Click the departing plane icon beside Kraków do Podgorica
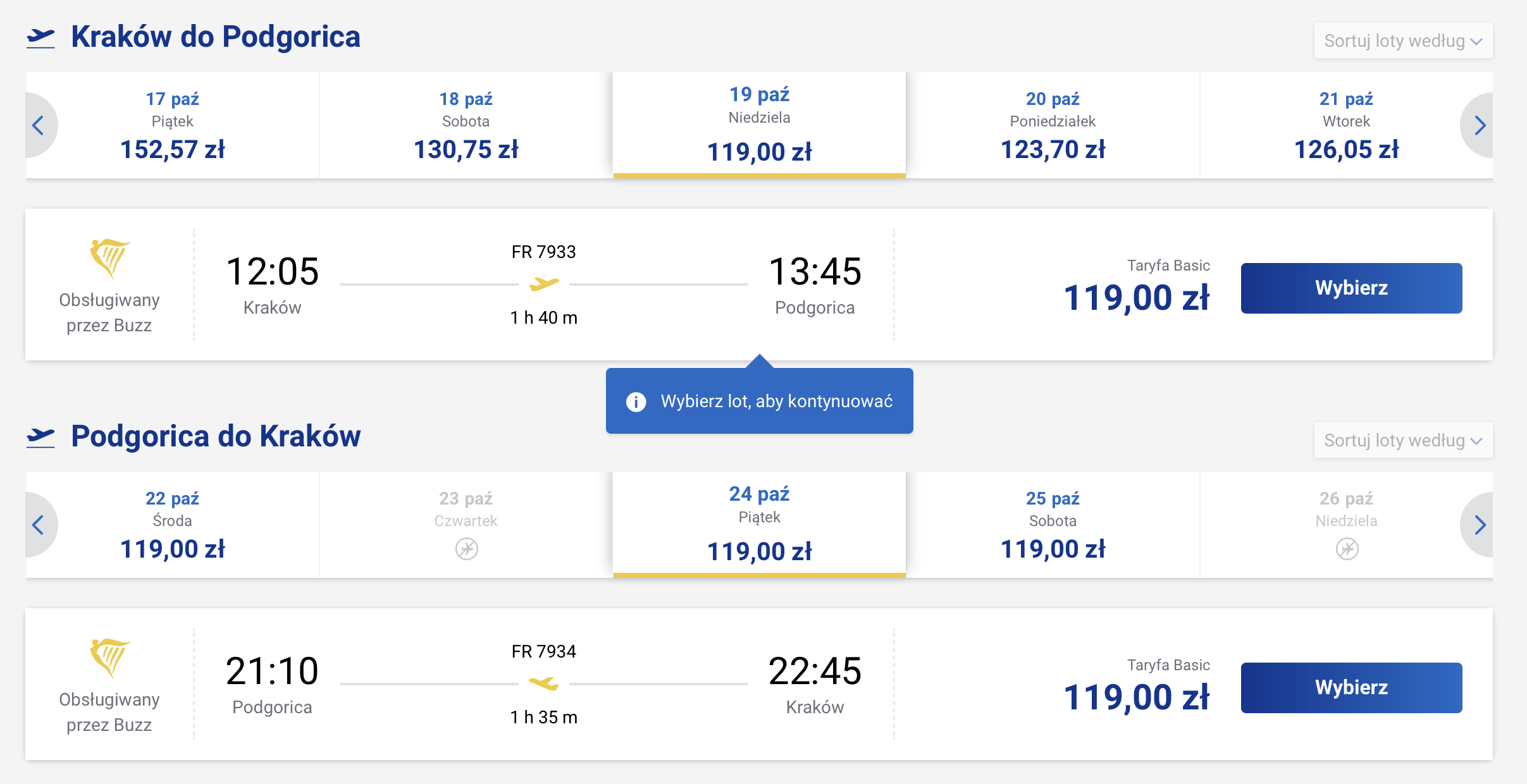Screen dimensions: 1527x784 tap(40, 37)
